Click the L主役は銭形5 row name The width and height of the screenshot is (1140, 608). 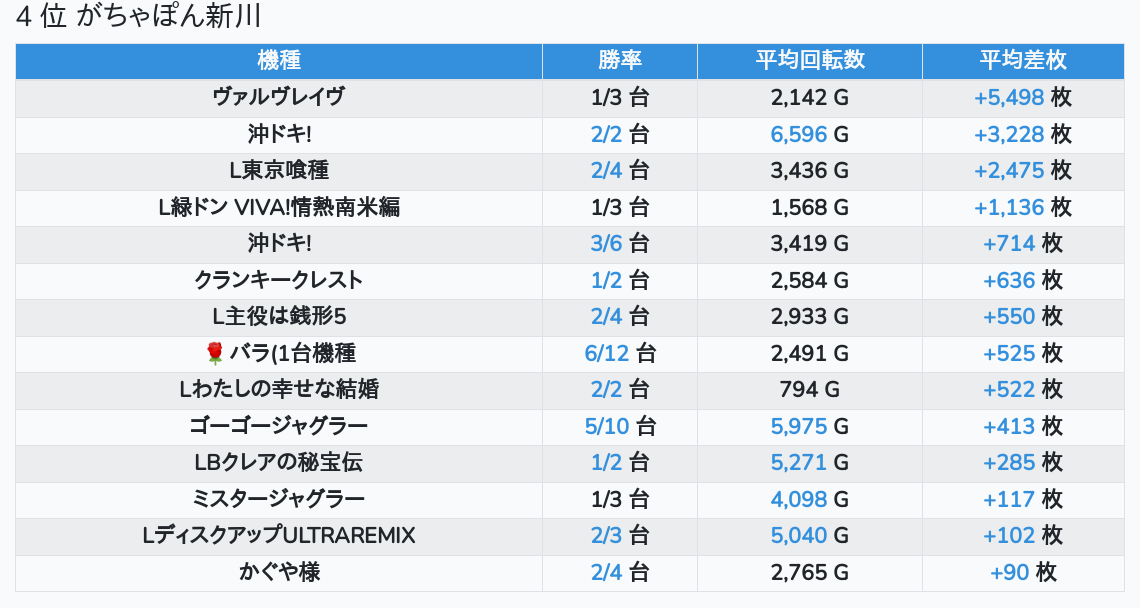[x=279, y=317]
